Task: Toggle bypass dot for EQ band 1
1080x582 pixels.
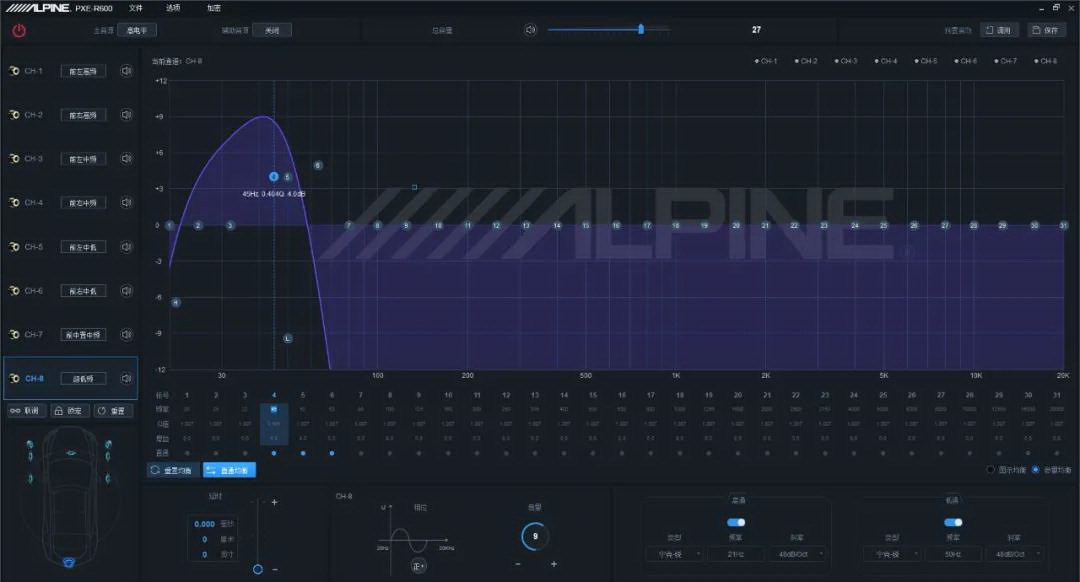Action: click(x=187, y=453)
